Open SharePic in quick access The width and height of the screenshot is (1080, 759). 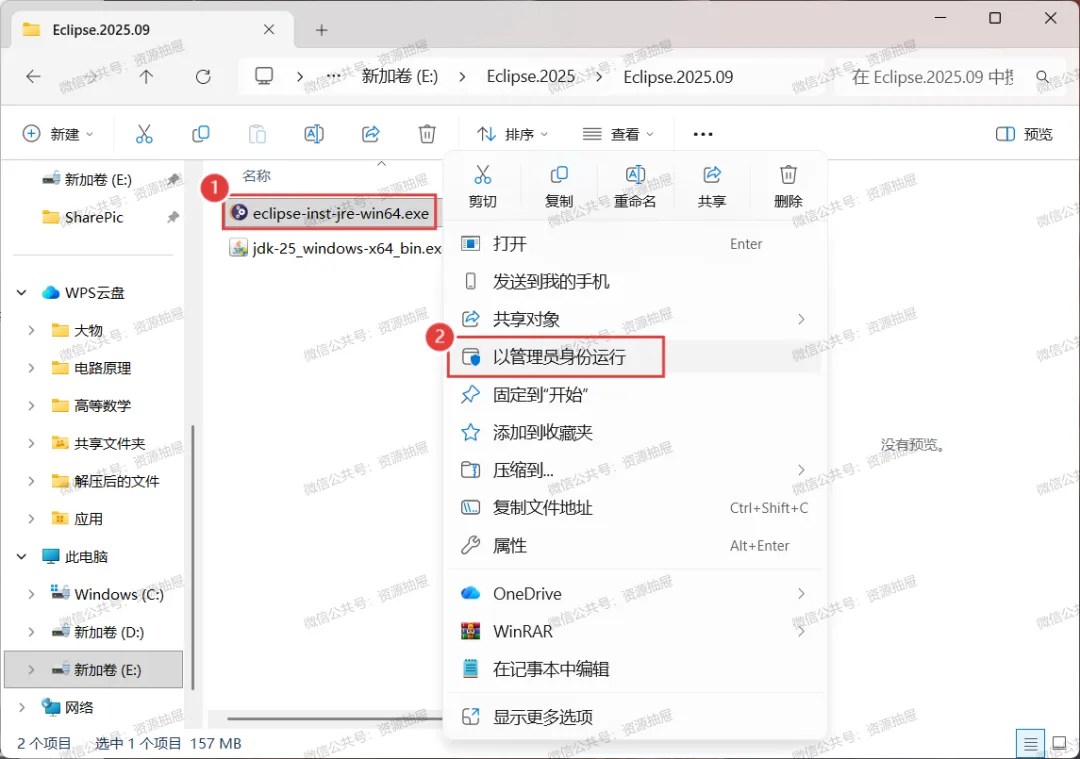(94, 218)
